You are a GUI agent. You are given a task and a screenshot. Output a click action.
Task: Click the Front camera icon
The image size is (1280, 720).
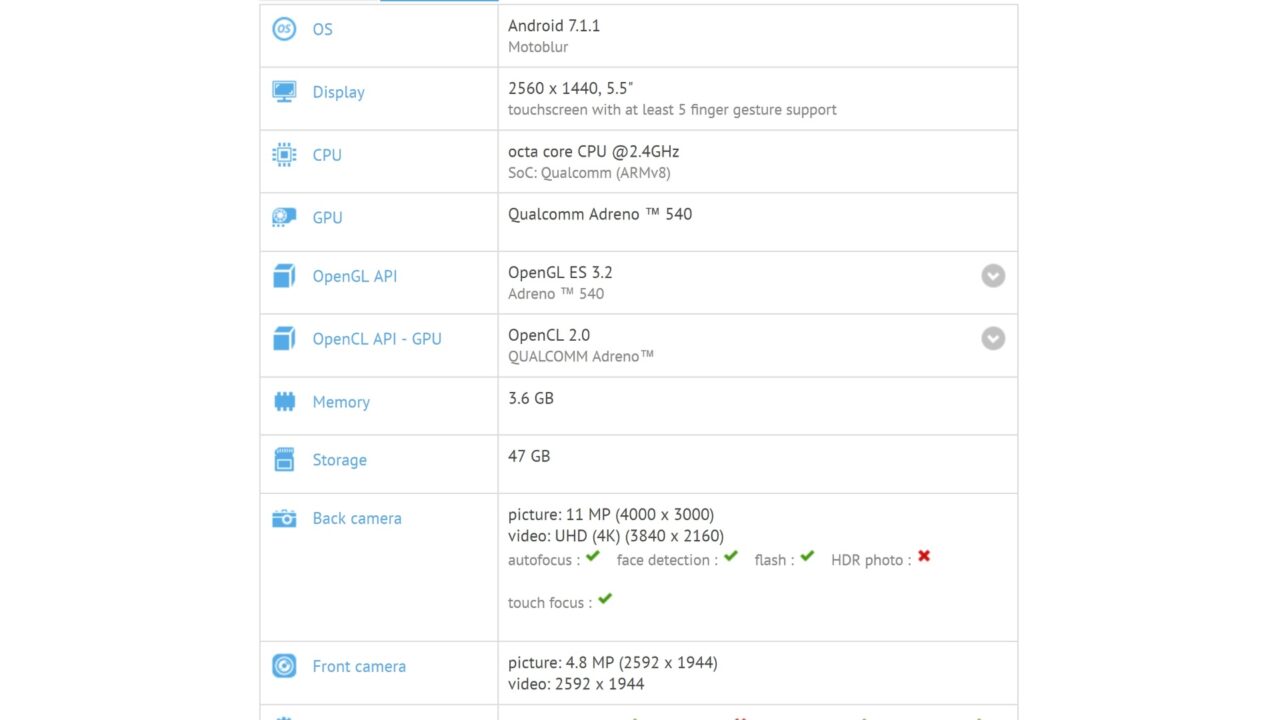[284, 666]
